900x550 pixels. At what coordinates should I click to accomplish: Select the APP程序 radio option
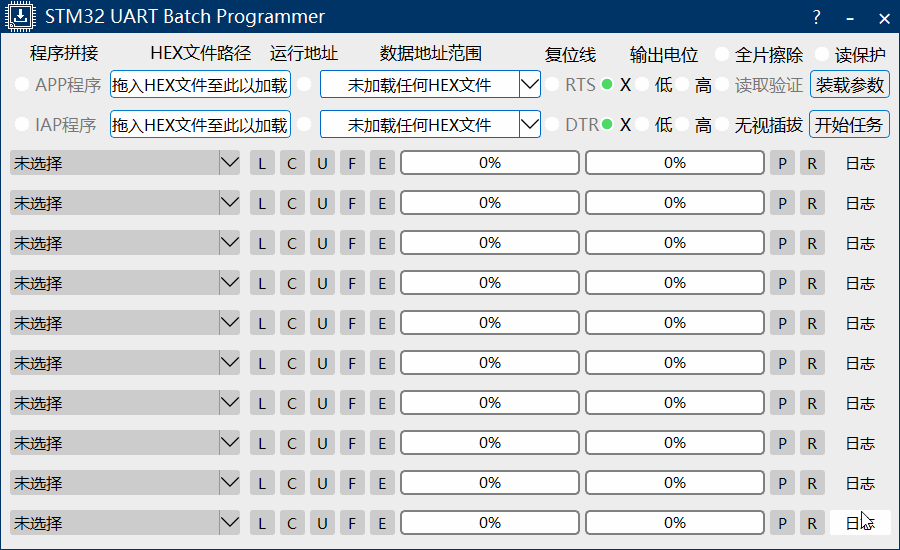pos(22,84)
